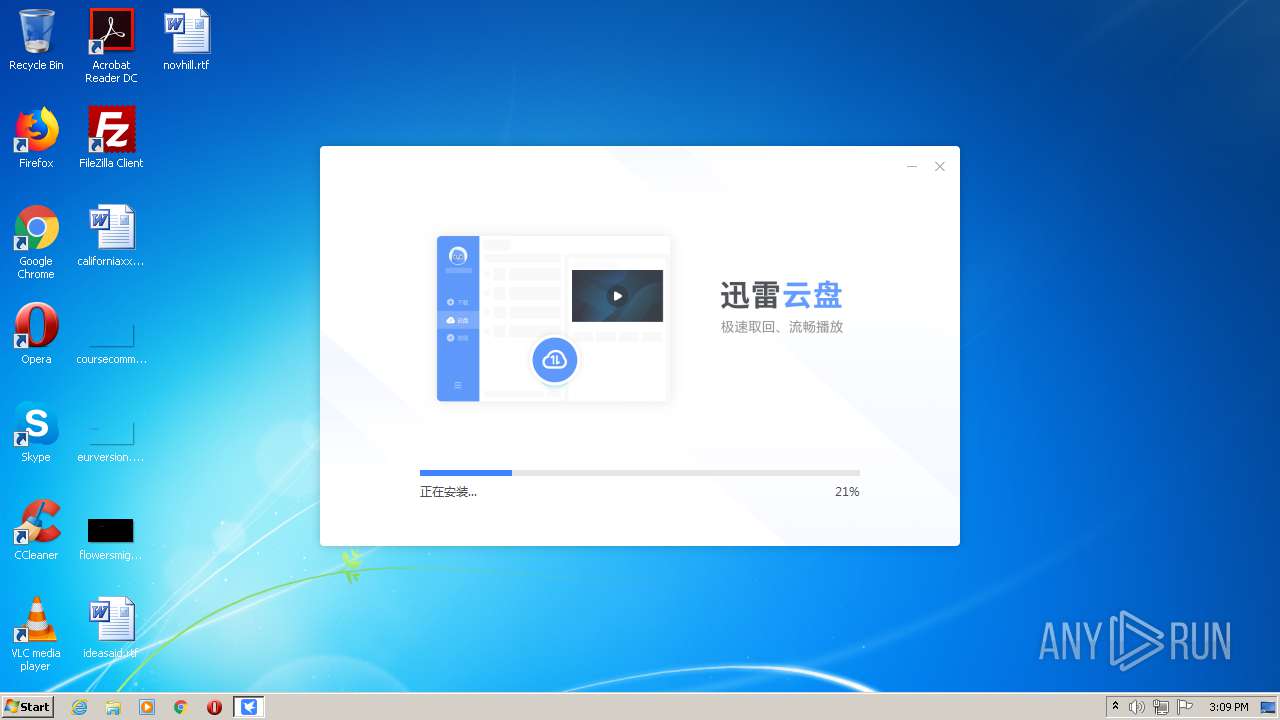Close the Xunlei installer window

coord(940,167)
